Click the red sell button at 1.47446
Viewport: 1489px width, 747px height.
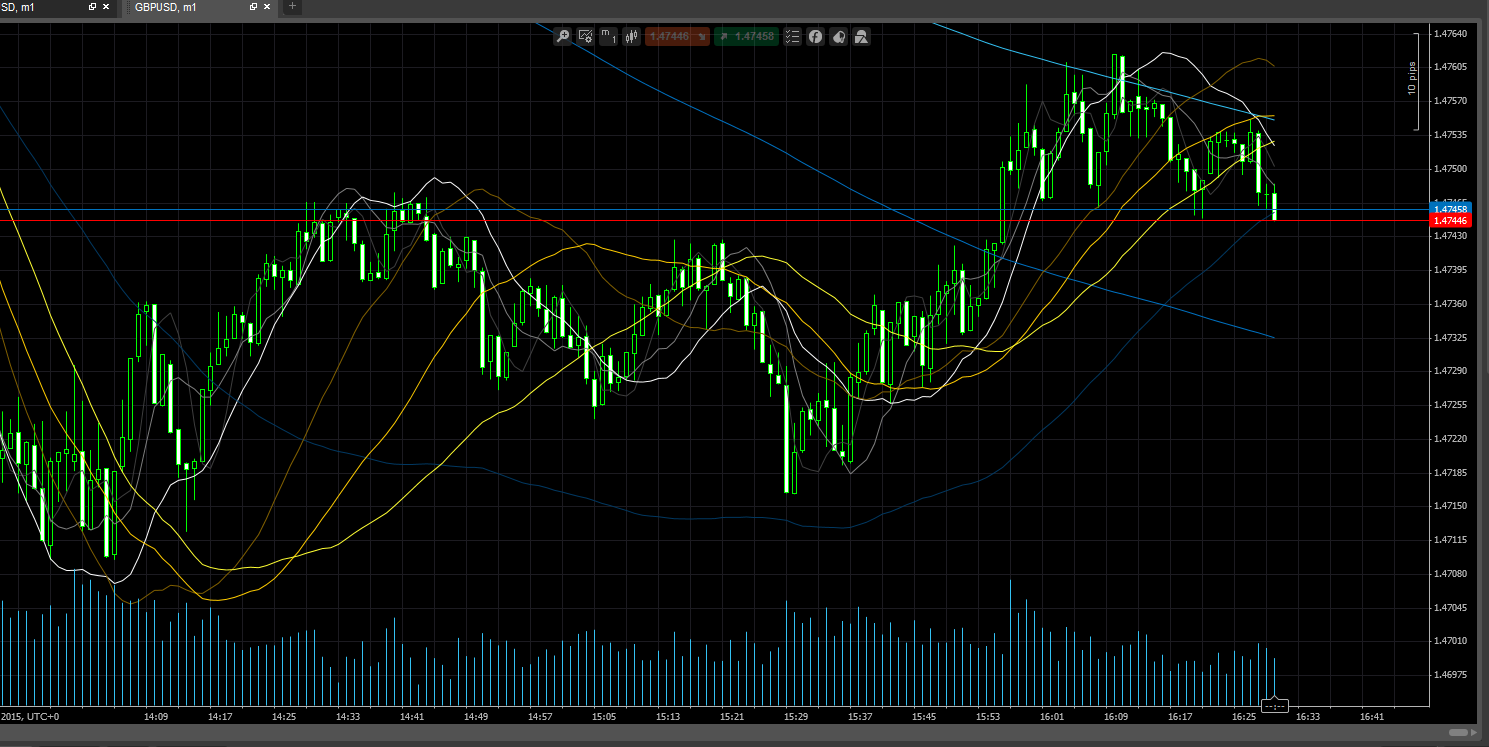coord(677,37)
